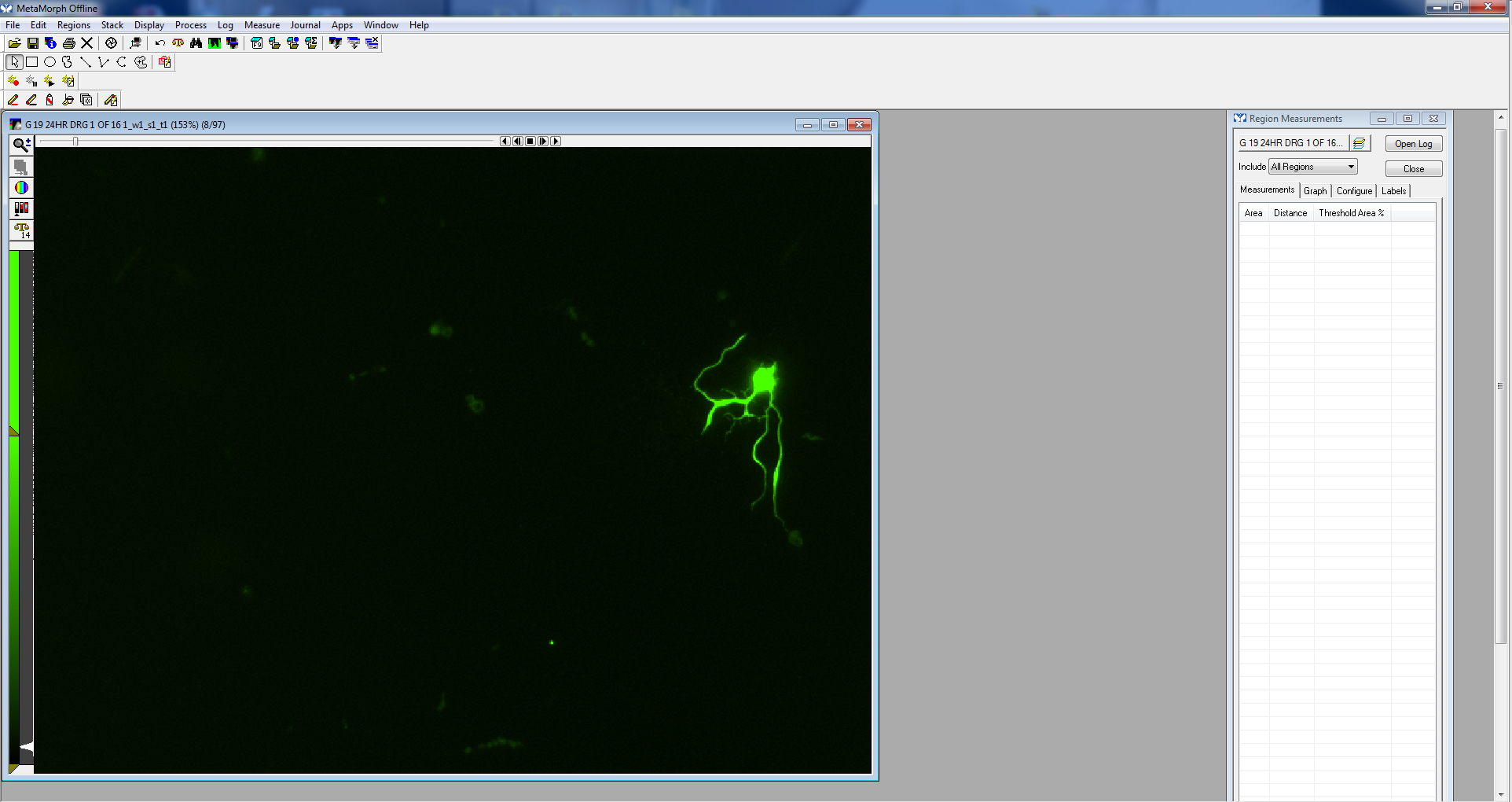This screenshot has width=1512, height=802.
Task: Click the white arrow marker on scale bar
Action: [27, 747]
